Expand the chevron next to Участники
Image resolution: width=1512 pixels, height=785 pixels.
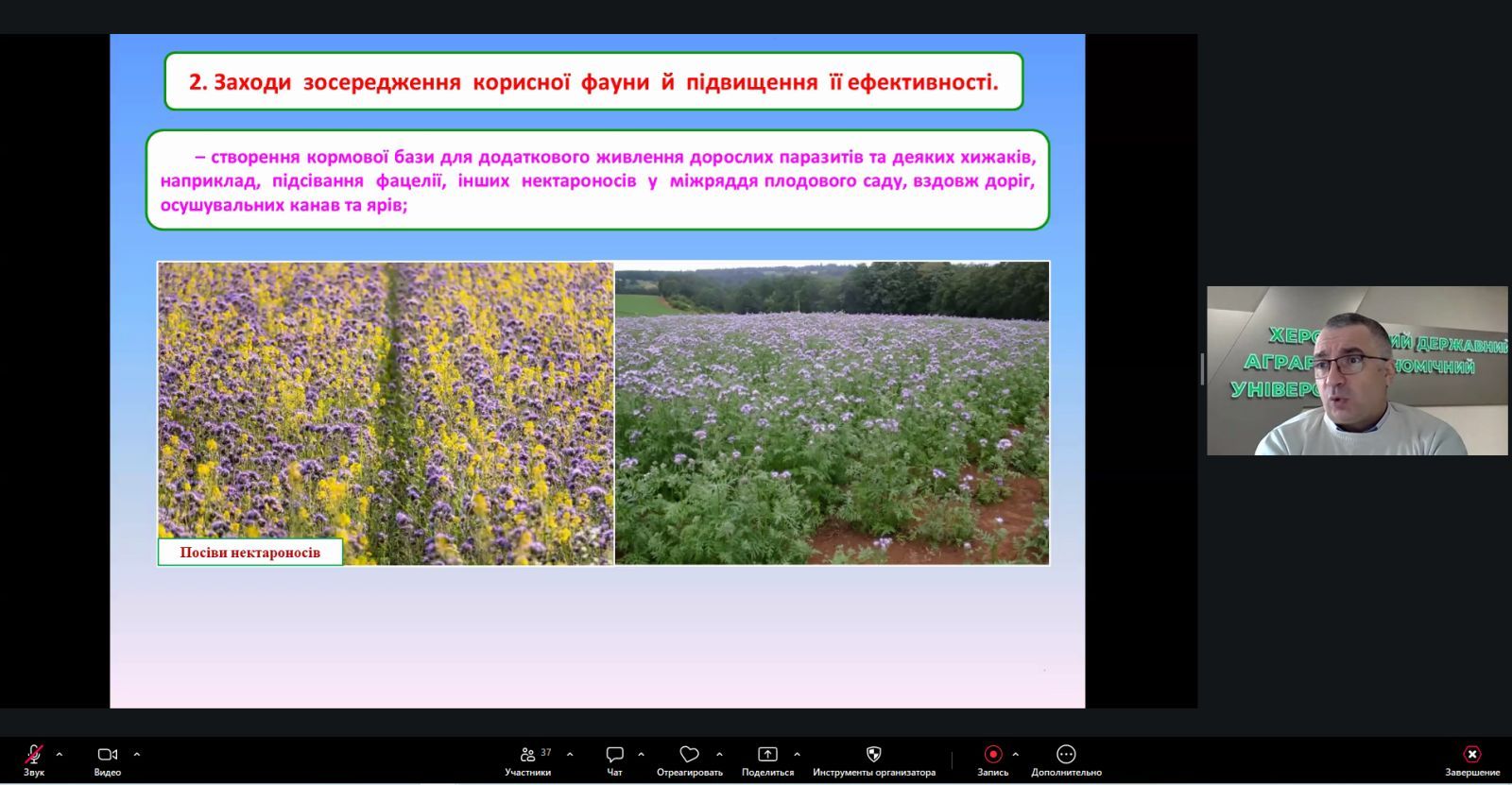(x=570, y=754)
